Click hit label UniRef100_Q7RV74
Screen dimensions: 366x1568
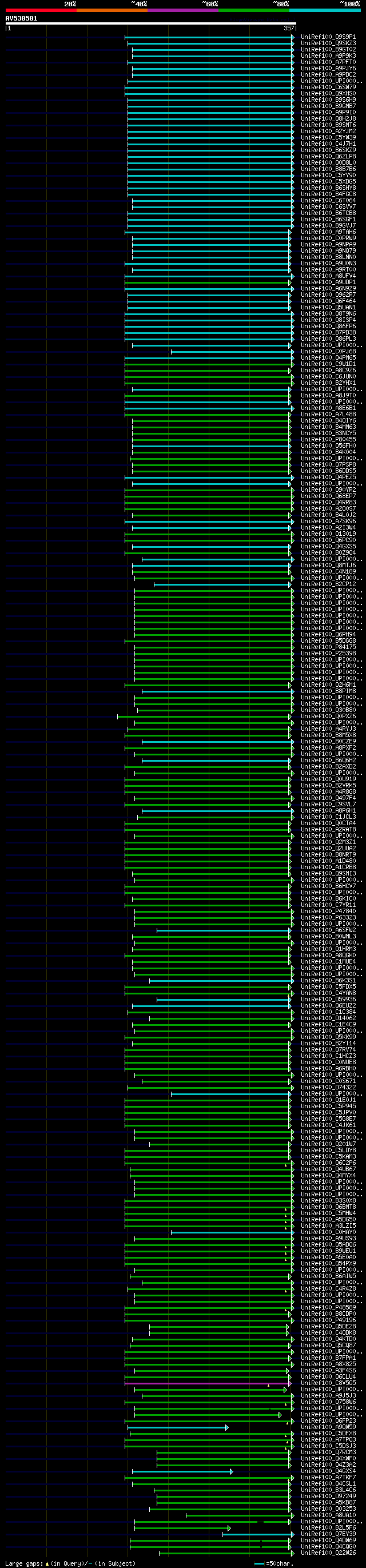tap(328, 1049)
